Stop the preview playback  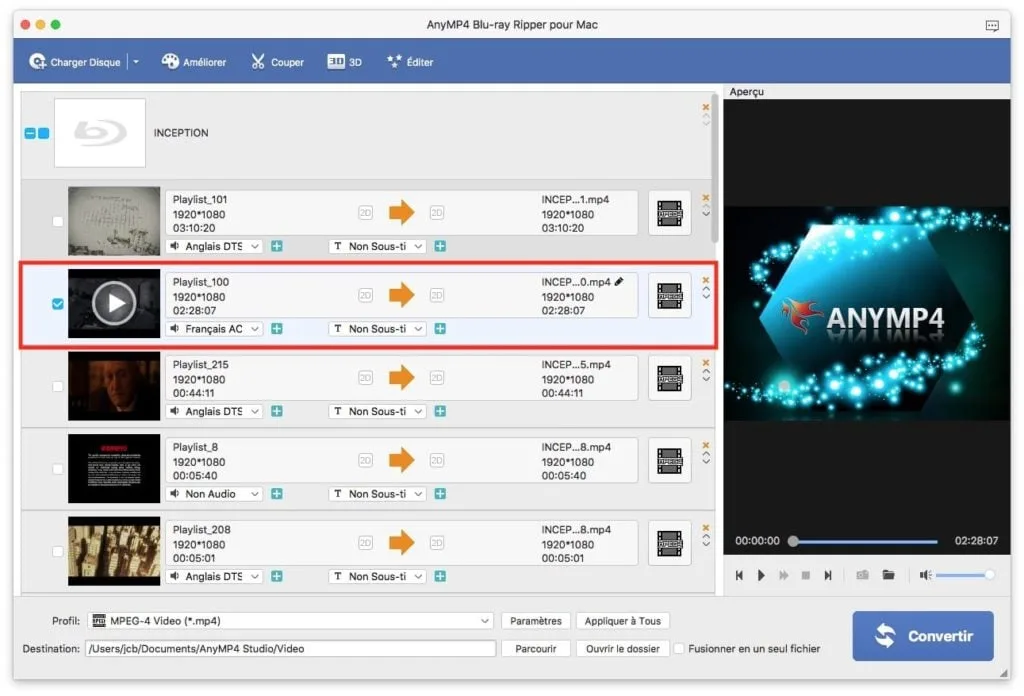(806, 575)
